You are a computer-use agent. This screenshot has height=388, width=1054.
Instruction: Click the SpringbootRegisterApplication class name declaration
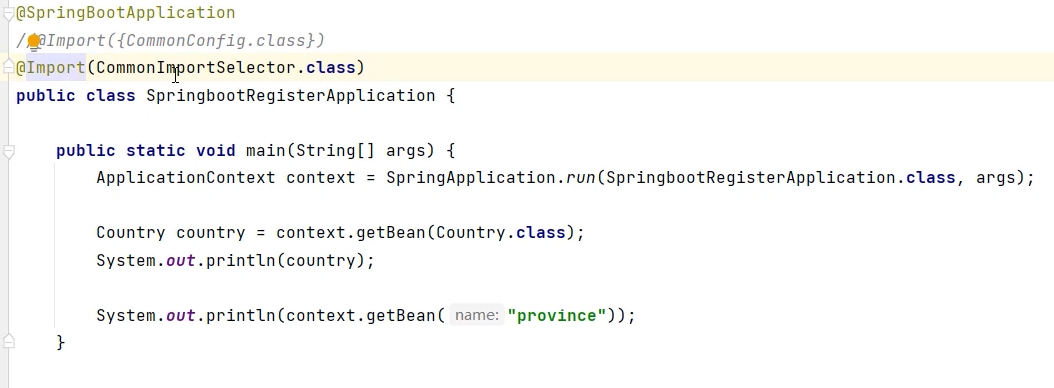[x=290, y=95]
